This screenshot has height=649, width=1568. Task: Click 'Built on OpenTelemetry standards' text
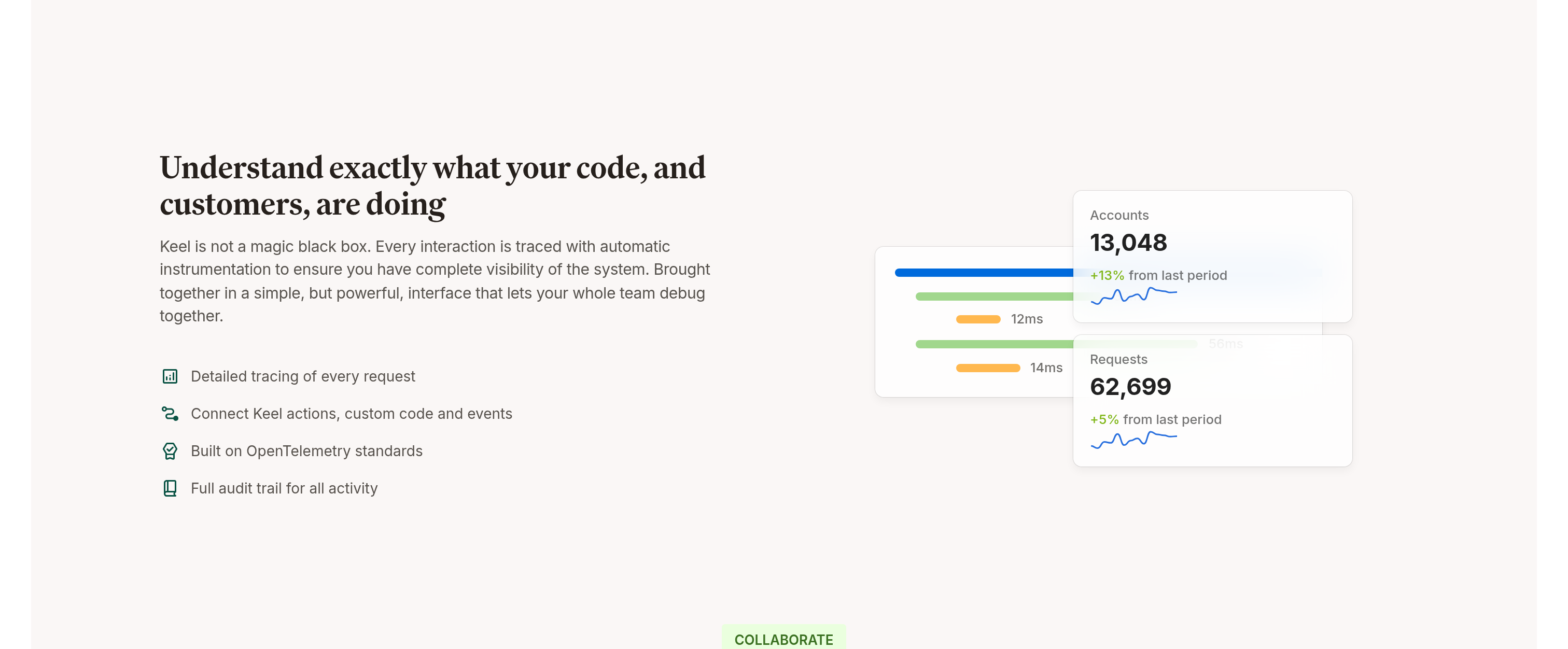pyautogui.click(x=306, y=452)
